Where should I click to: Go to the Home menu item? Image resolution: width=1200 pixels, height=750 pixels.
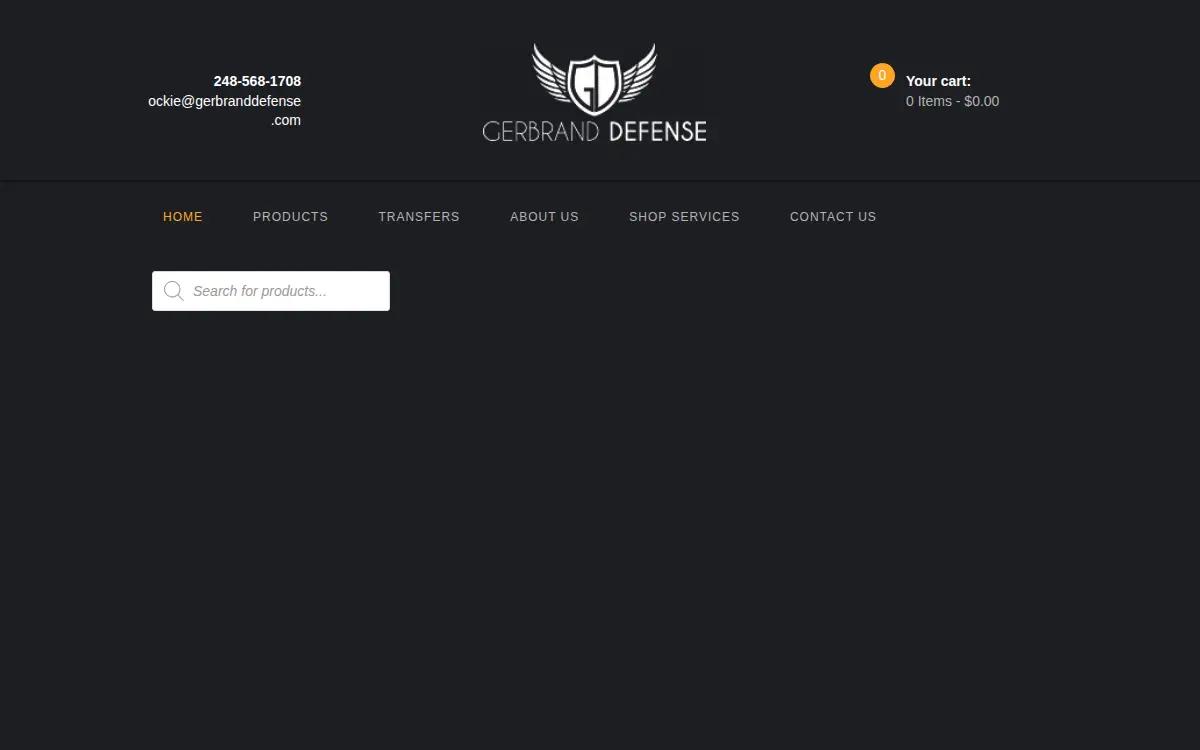(x=183, y=217)
